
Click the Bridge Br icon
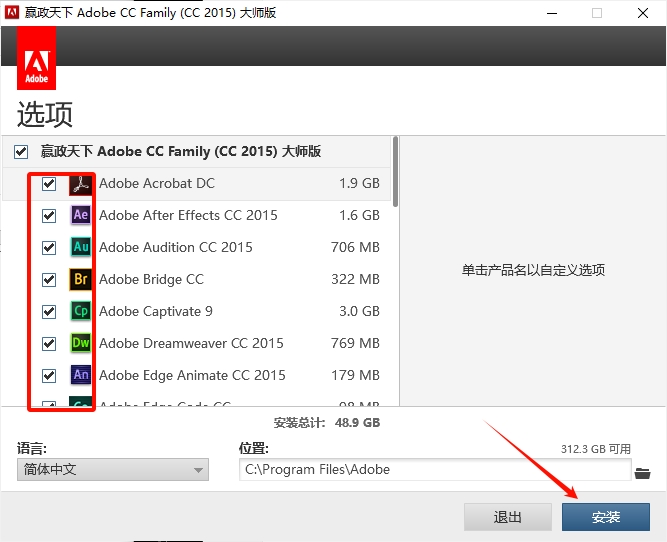pyautogui.click(x=80, y=279)
